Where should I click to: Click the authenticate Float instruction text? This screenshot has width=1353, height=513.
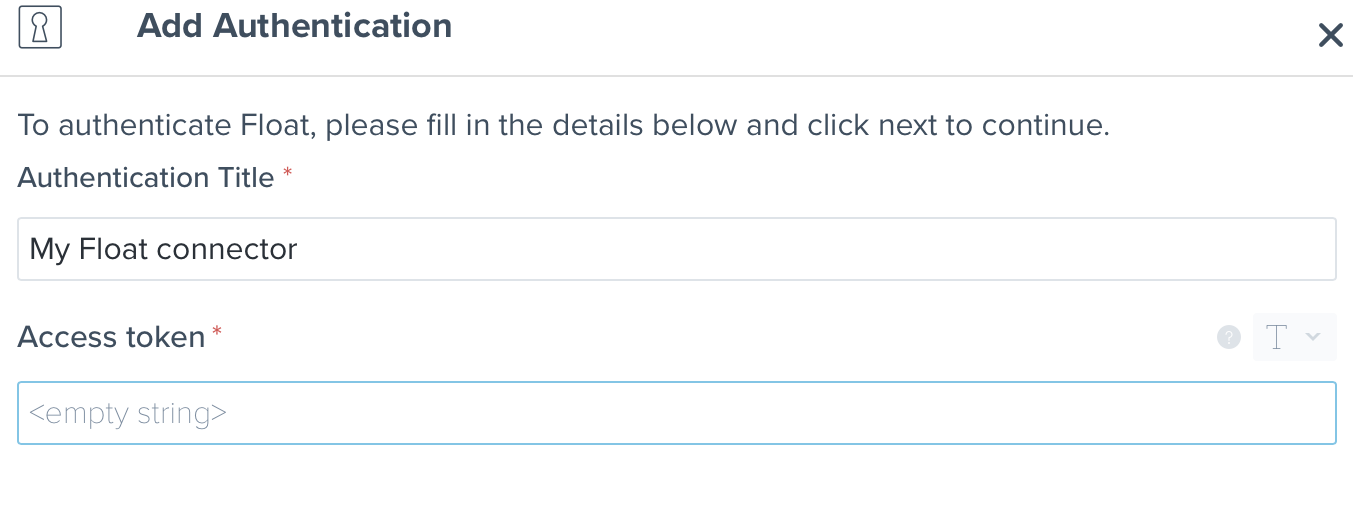(x=563, y=126)
